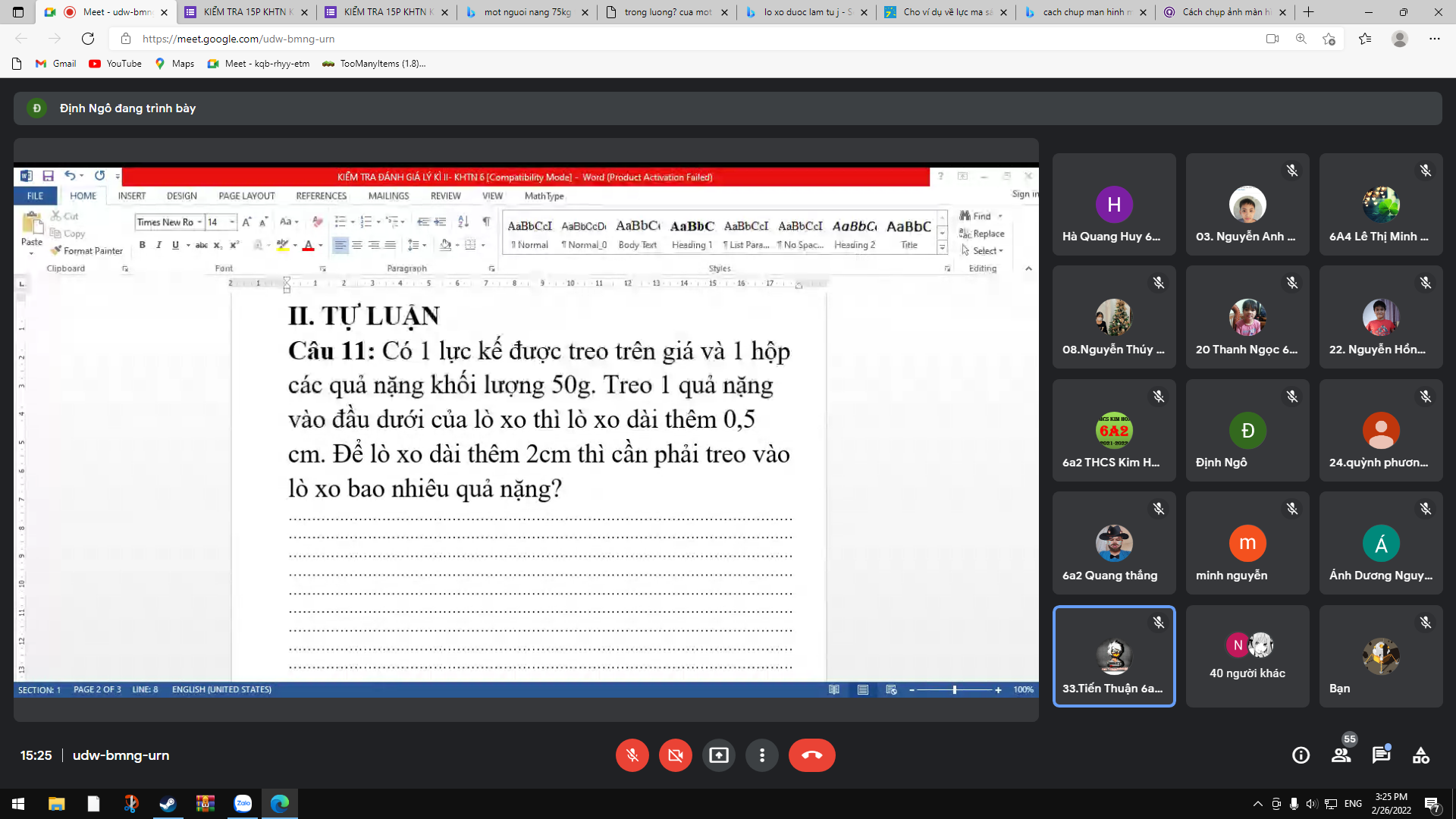This screenshot has width=1456, height=819.
Task: Open browser settings and more menu
Action: (x=1434, y=39)
